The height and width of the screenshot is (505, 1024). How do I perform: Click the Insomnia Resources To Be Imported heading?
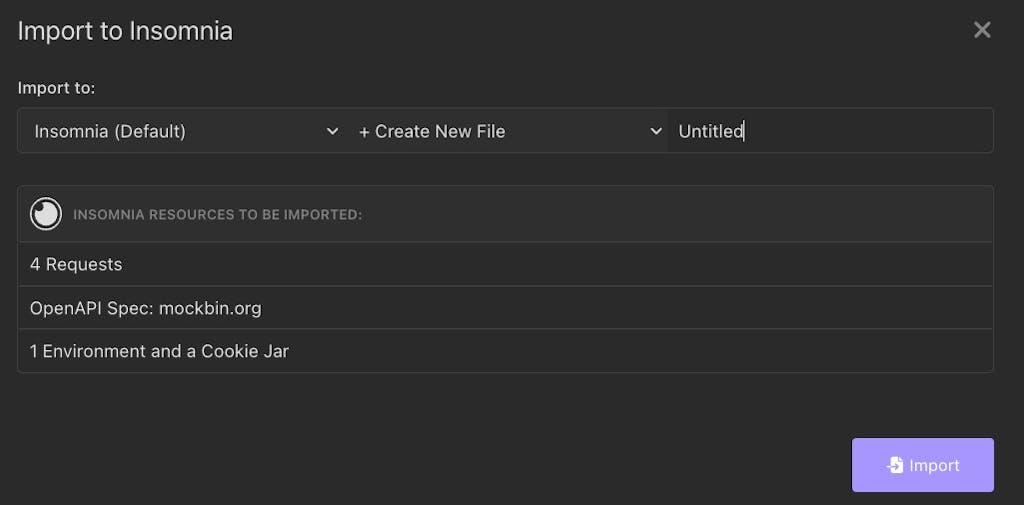tap(217, 214)
